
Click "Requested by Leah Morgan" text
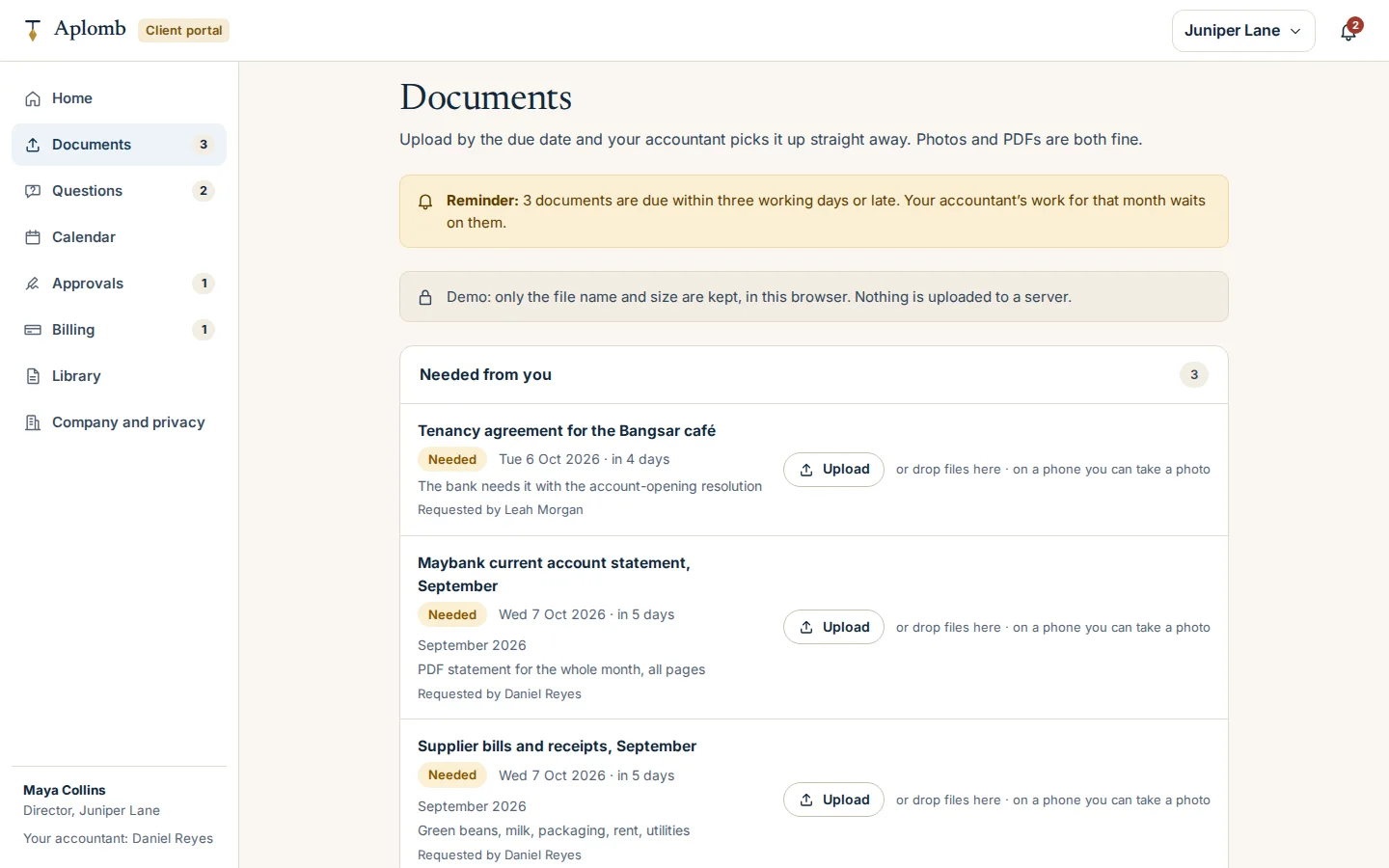(x=500, y=510)
